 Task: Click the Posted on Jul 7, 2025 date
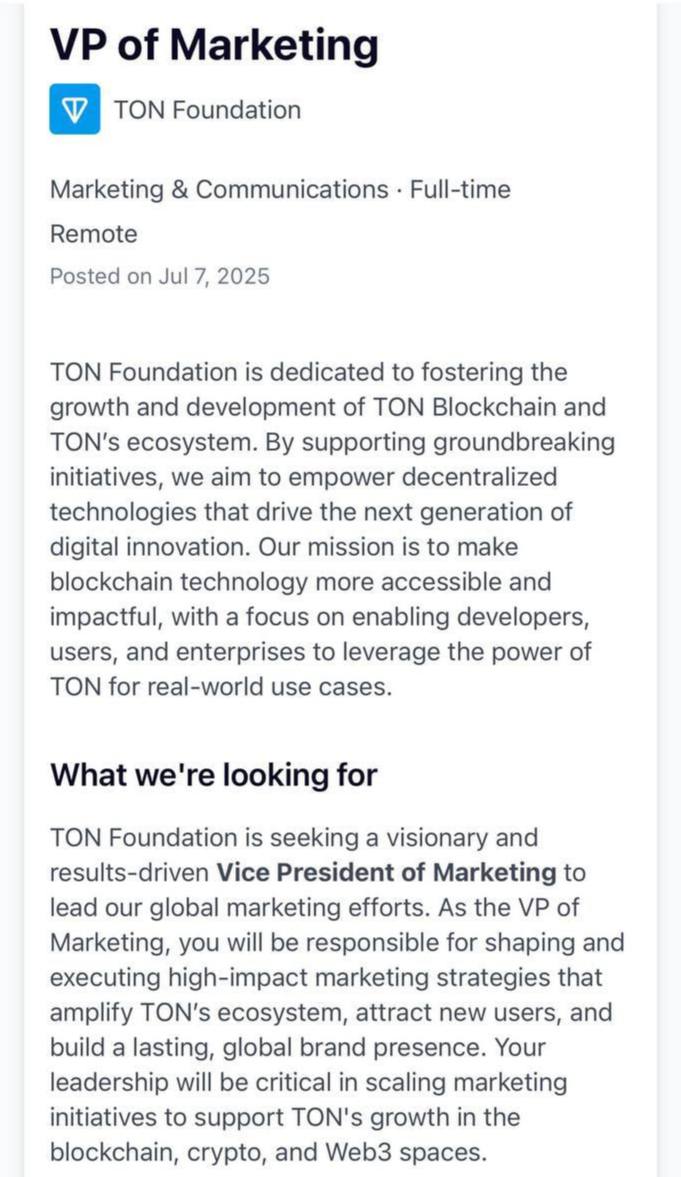(x=160, y=276)
